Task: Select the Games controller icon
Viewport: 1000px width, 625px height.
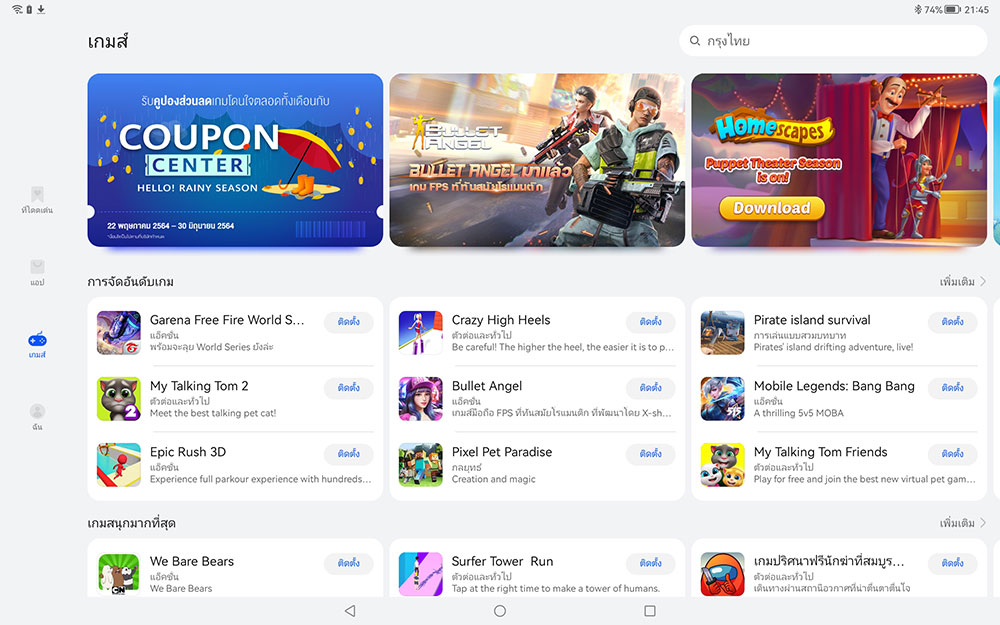Action: 37,340
